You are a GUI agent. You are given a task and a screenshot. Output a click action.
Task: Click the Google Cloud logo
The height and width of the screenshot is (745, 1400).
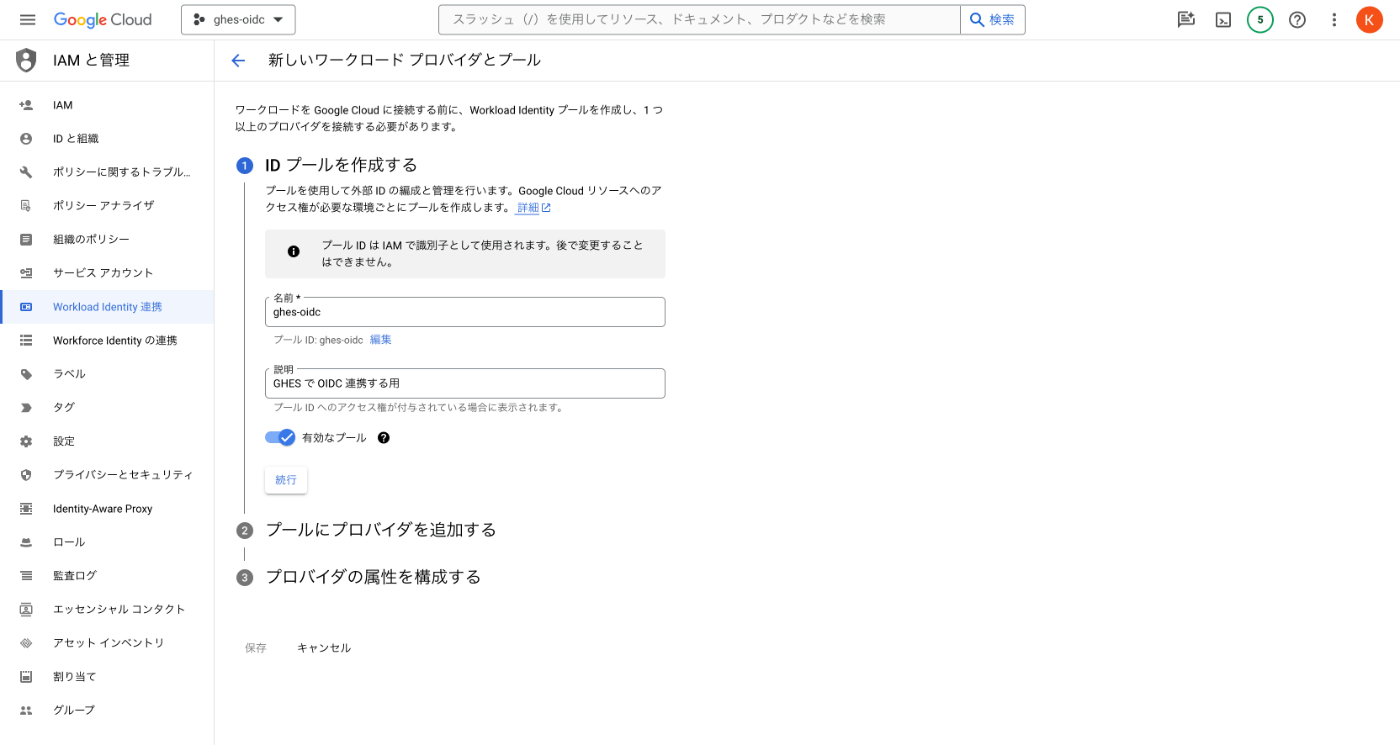pos(102,20)
